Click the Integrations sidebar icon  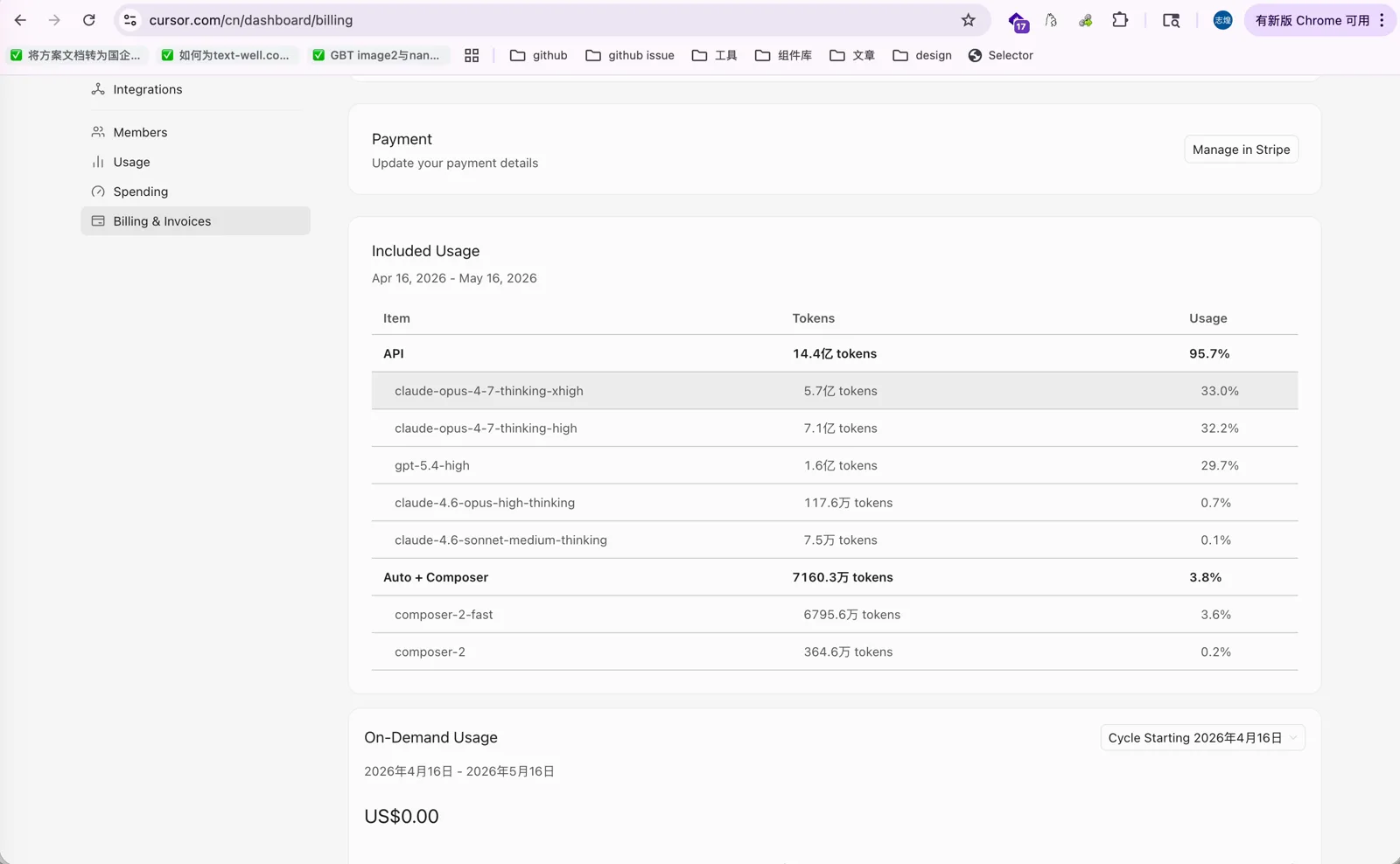pos(98,89)
